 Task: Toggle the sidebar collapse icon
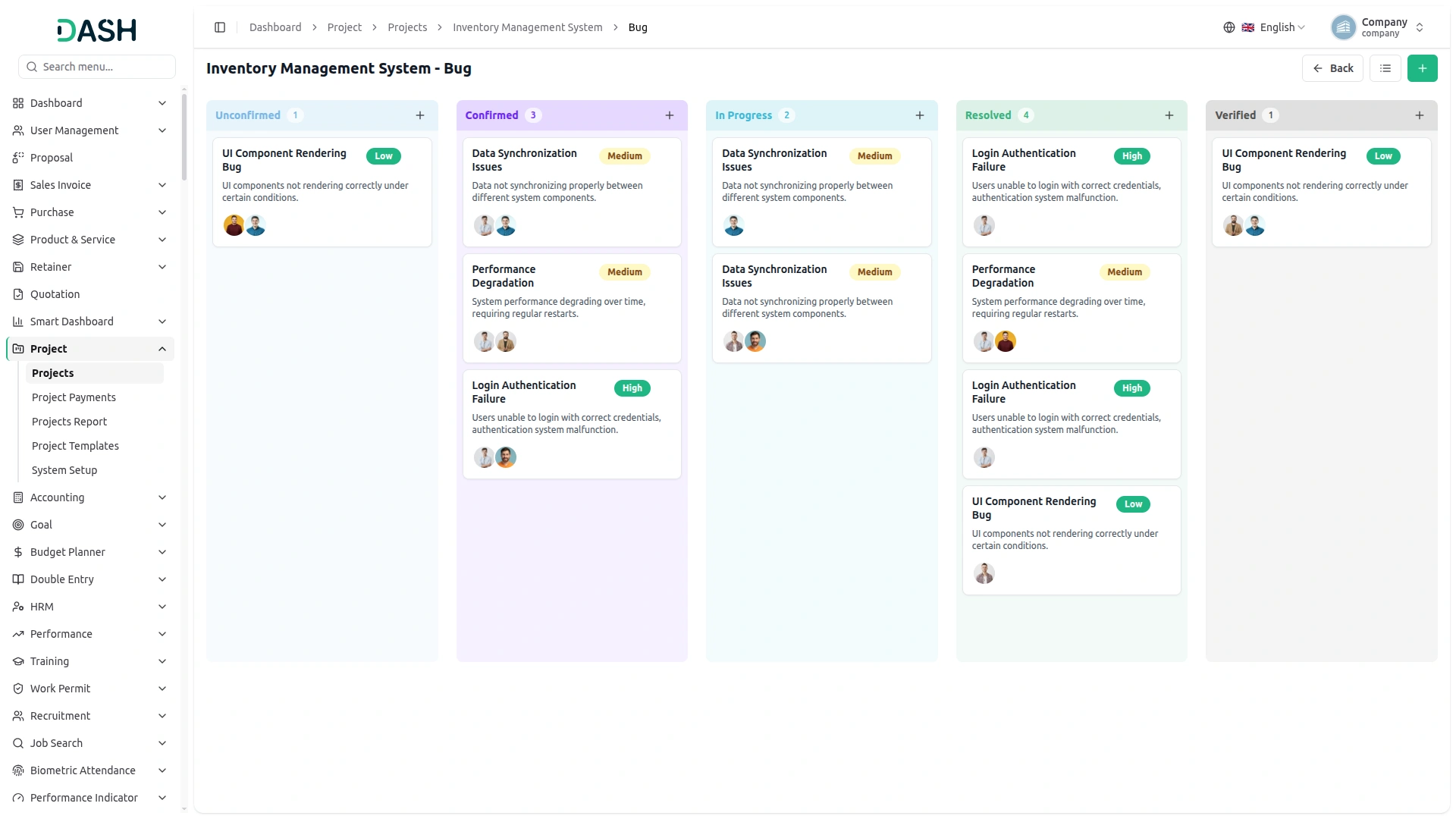tap(220, 27)
